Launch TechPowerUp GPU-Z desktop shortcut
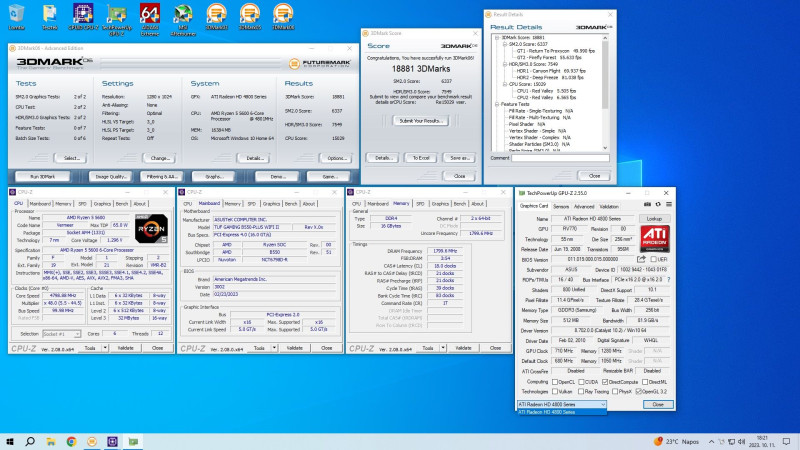This screenshot has width=800, height=450. tap(116, 20)
